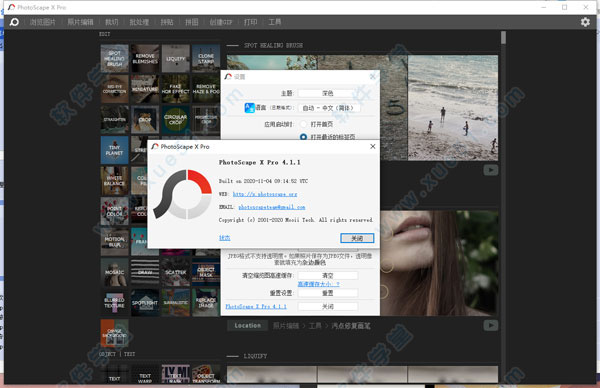Select the 打开最近的标签页 radio option

point(303,137)
